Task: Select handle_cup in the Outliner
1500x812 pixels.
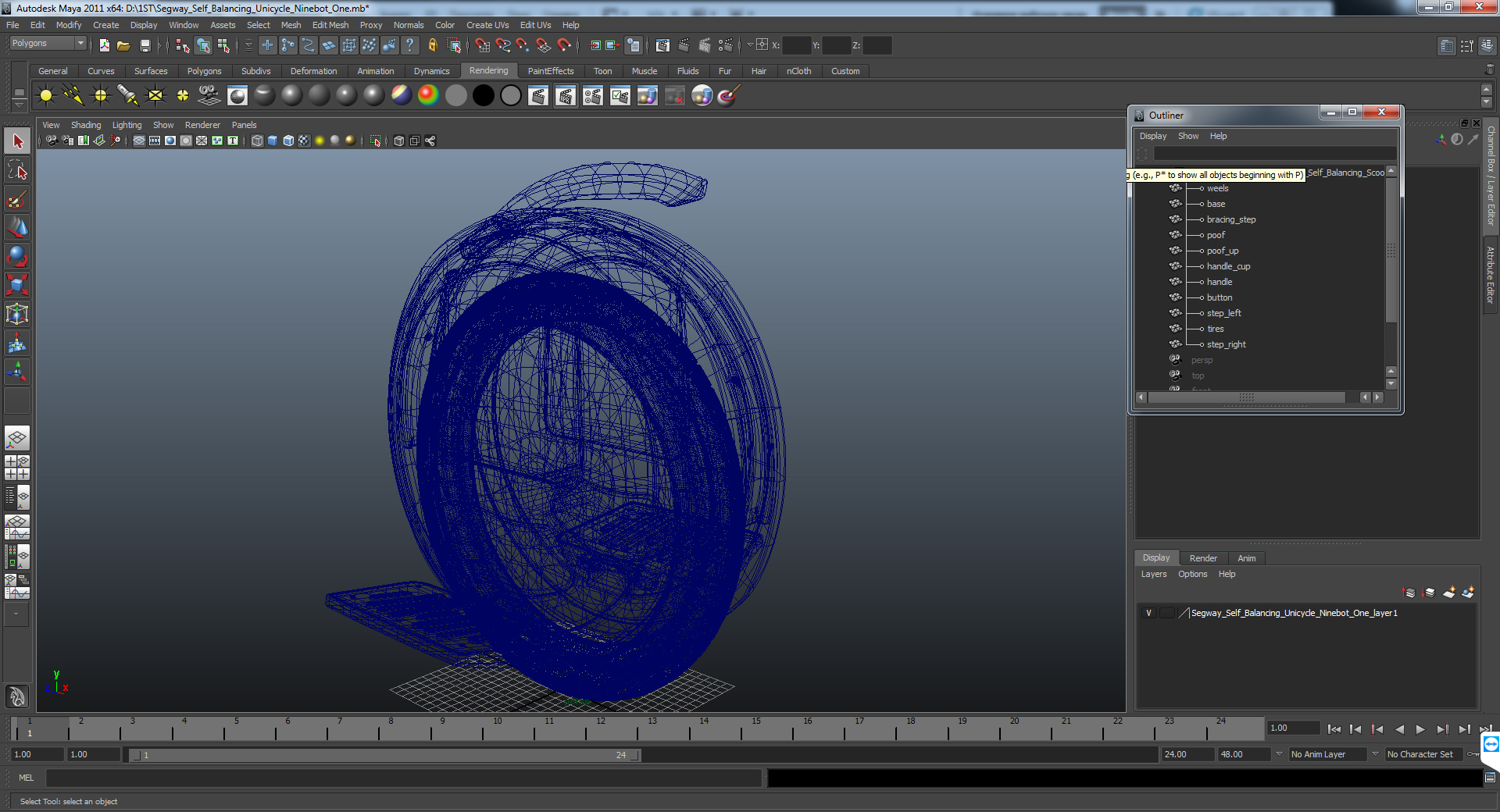Action: 1228,266
